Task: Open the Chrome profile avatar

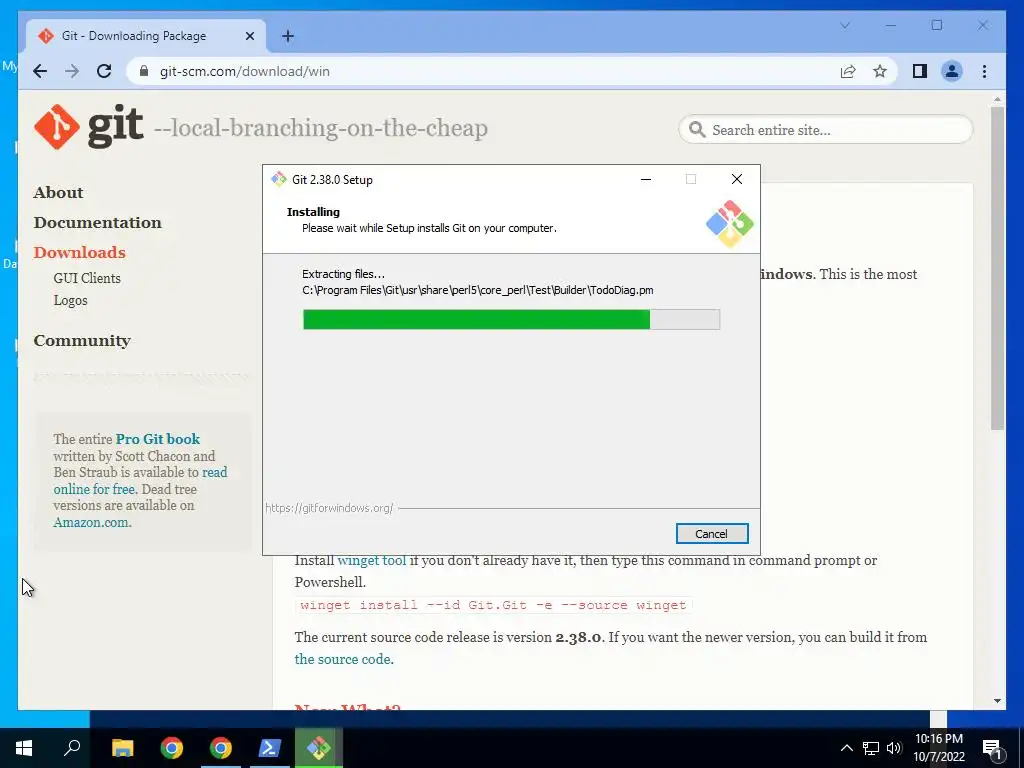Action: (952, 71)
